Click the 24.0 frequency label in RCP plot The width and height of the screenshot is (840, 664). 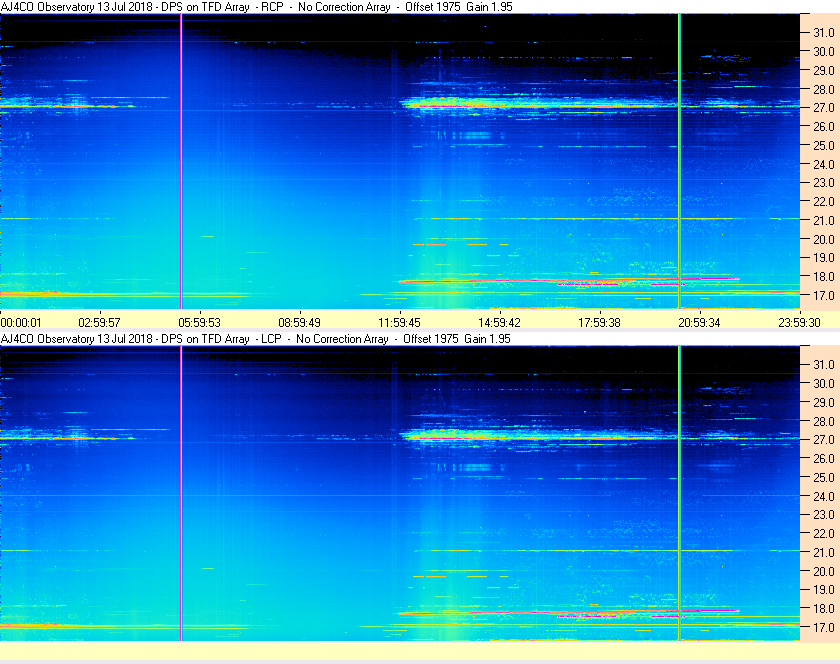[x=824, y=165]
